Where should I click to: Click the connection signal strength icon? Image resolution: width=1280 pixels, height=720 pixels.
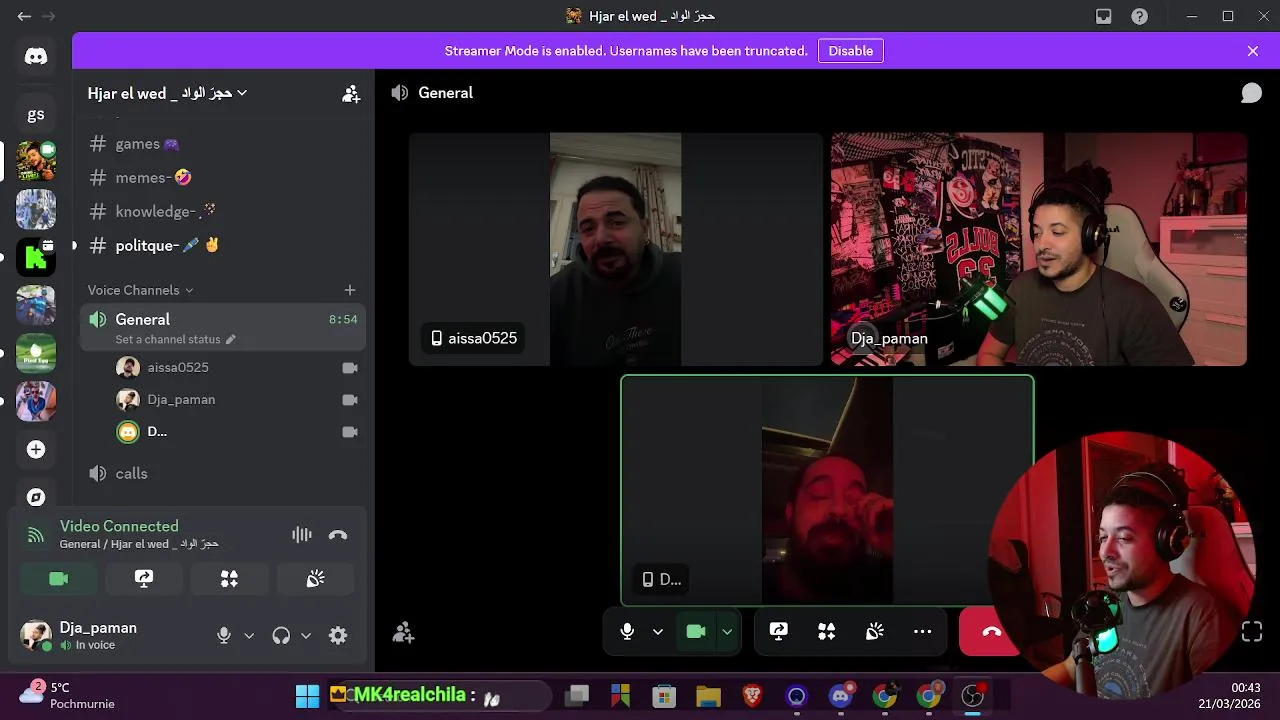[36, 535]
